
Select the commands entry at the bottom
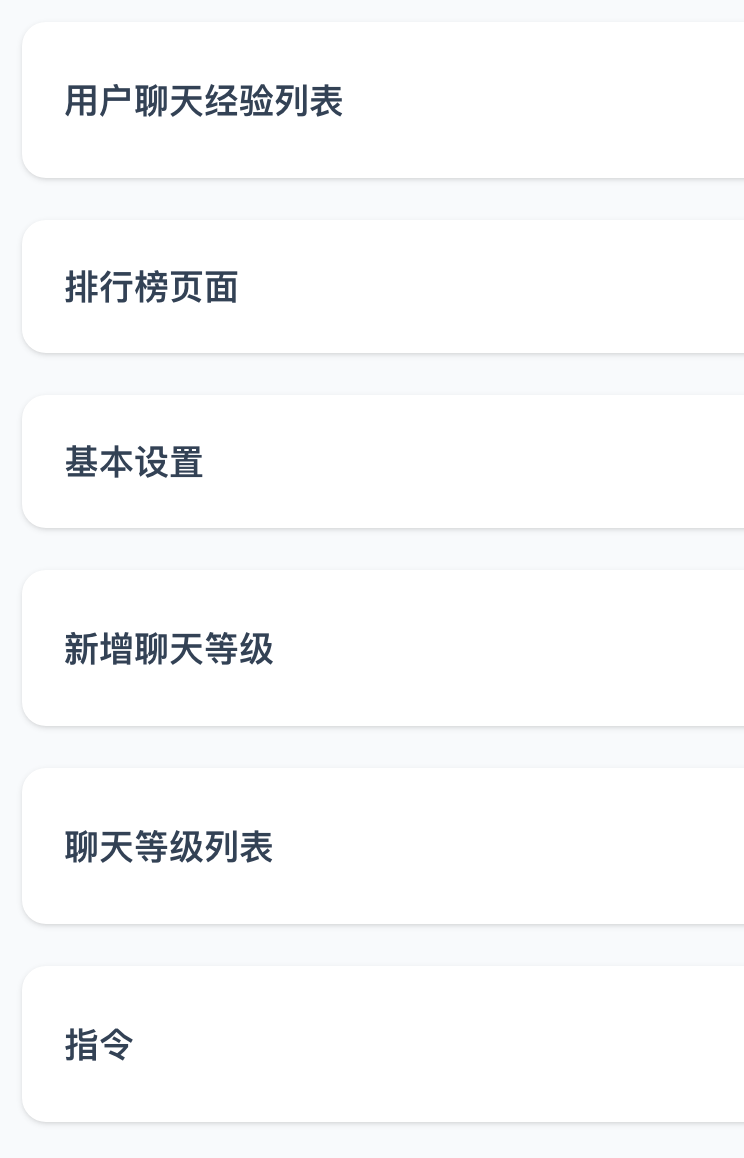[99, 1045]
